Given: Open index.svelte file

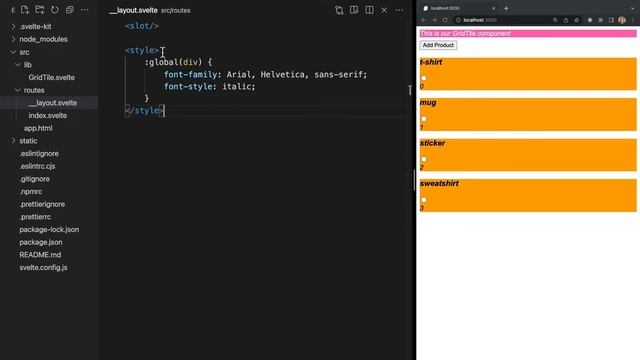Looking at the screenshot, I should click(48, 115).
